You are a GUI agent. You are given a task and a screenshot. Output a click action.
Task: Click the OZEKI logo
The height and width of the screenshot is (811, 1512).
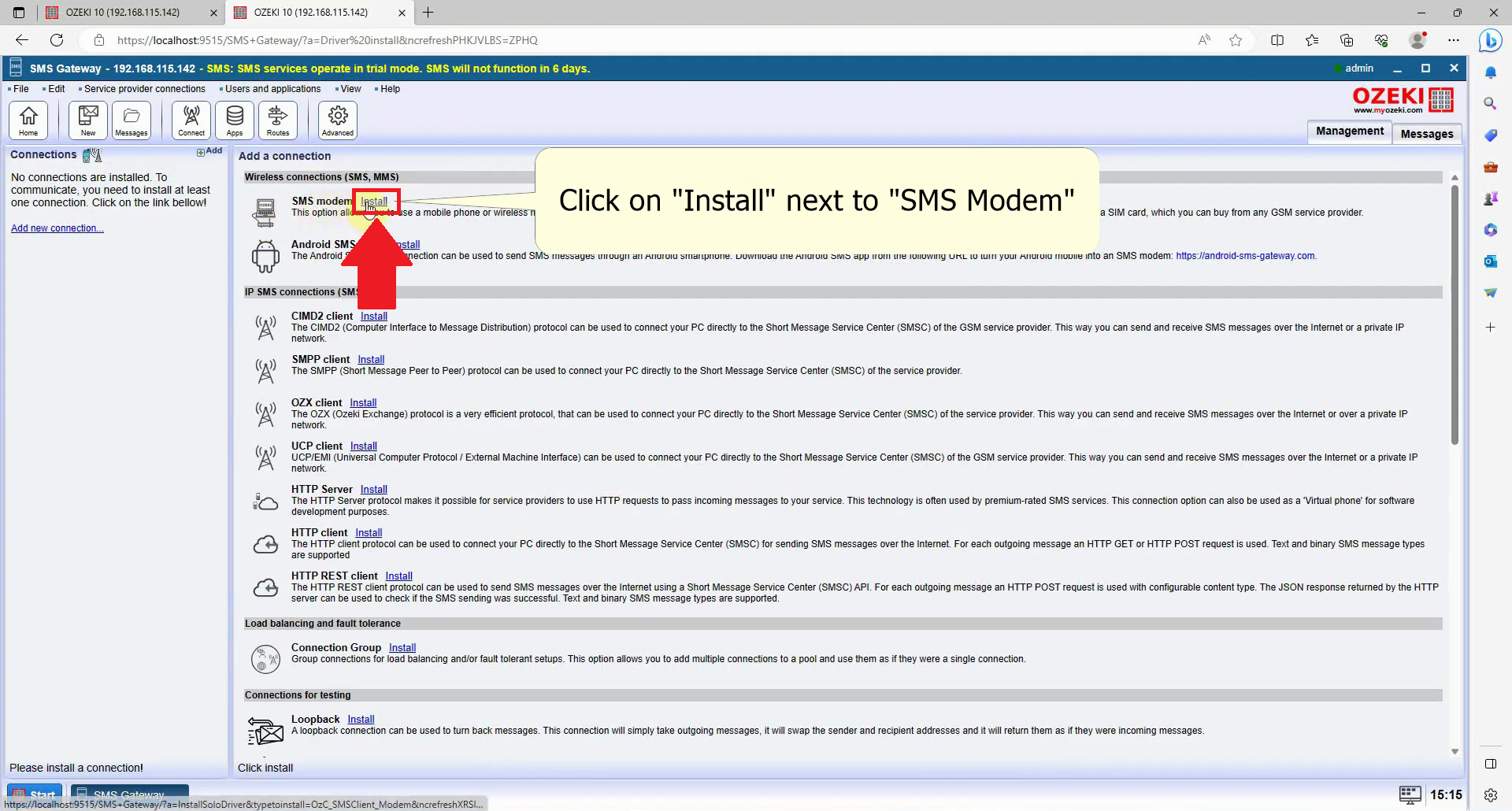click(1403, 100)
